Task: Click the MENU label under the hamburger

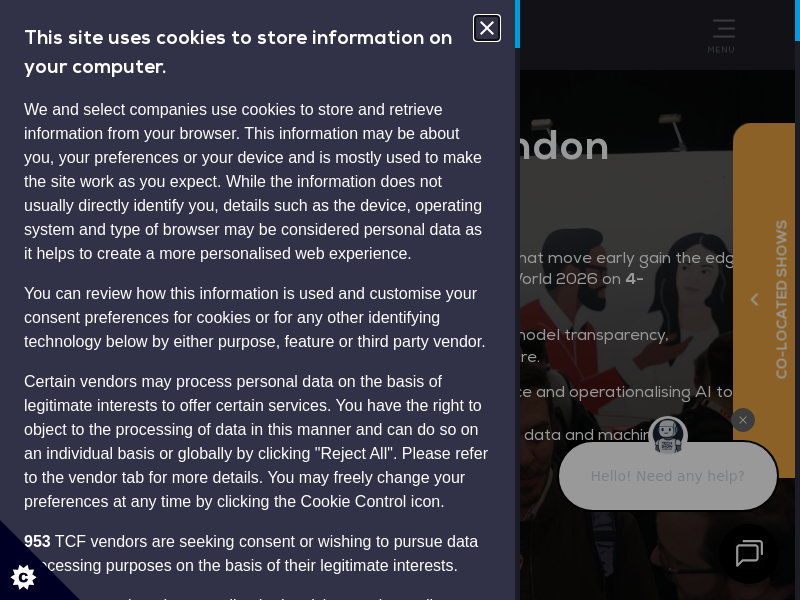Action: (x=721, y=49)
